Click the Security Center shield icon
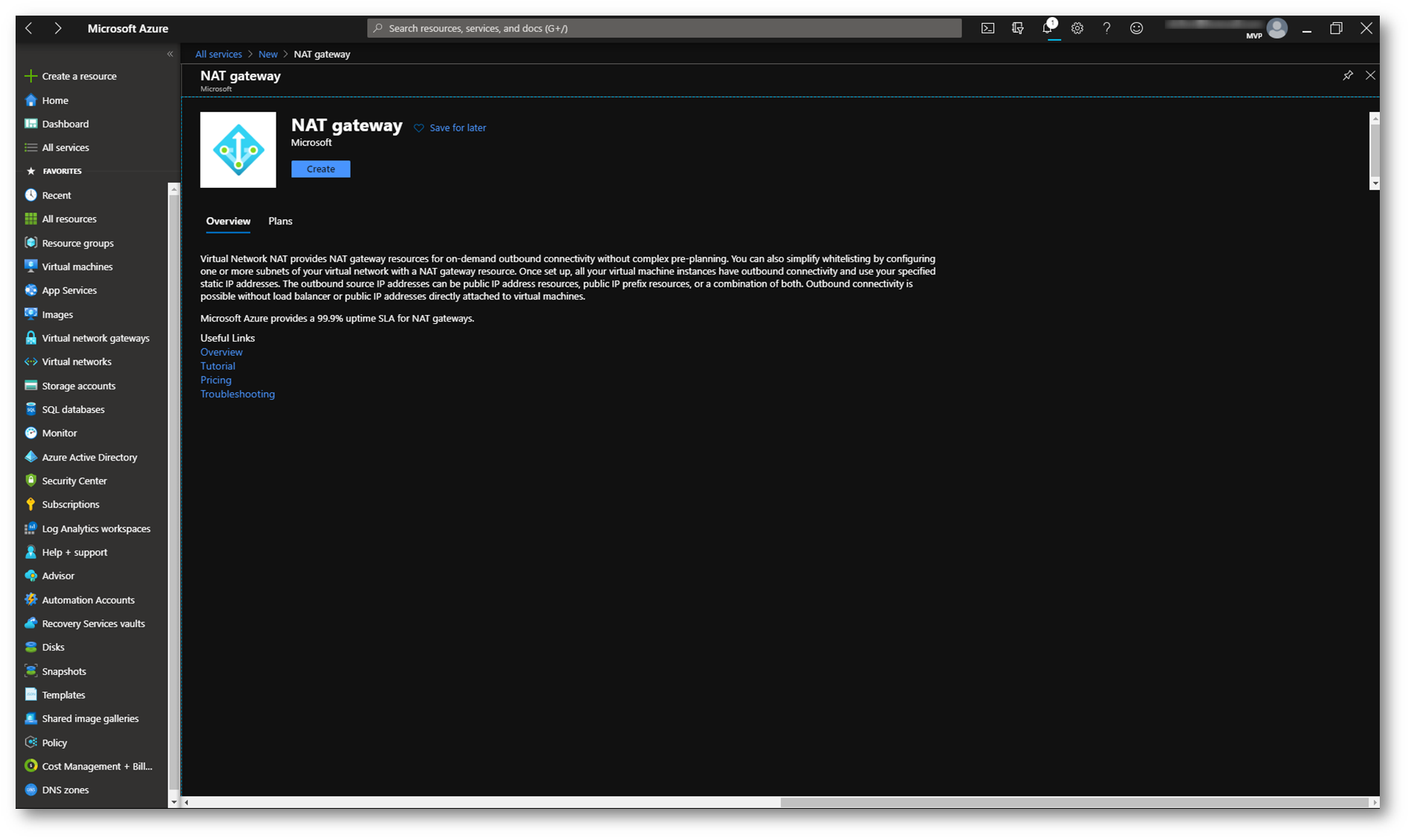This screenshot has width=1411, height=840. pos(30,481)
